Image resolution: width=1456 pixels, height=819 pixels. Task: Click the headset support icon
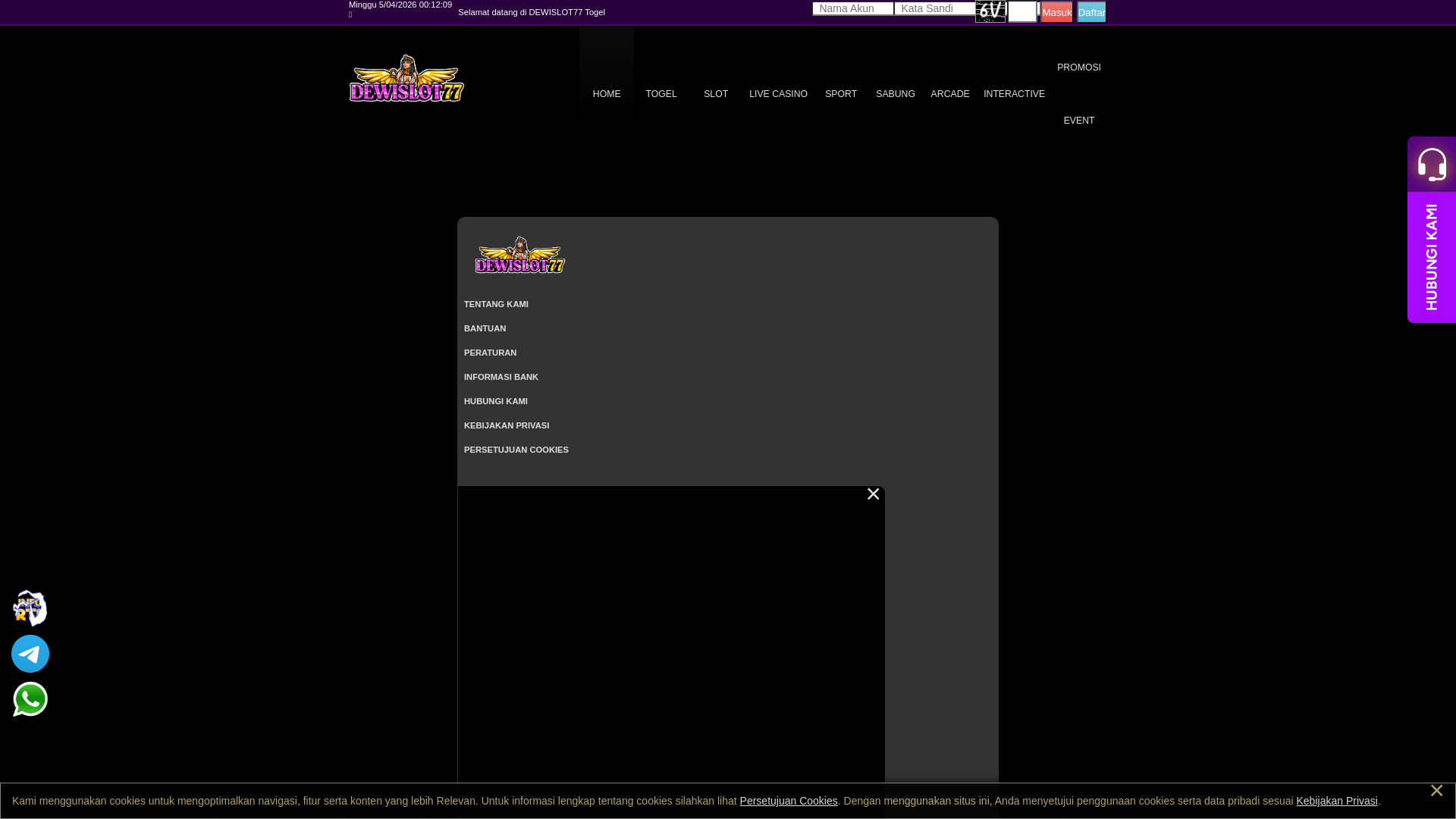(x=1432, y=165)
